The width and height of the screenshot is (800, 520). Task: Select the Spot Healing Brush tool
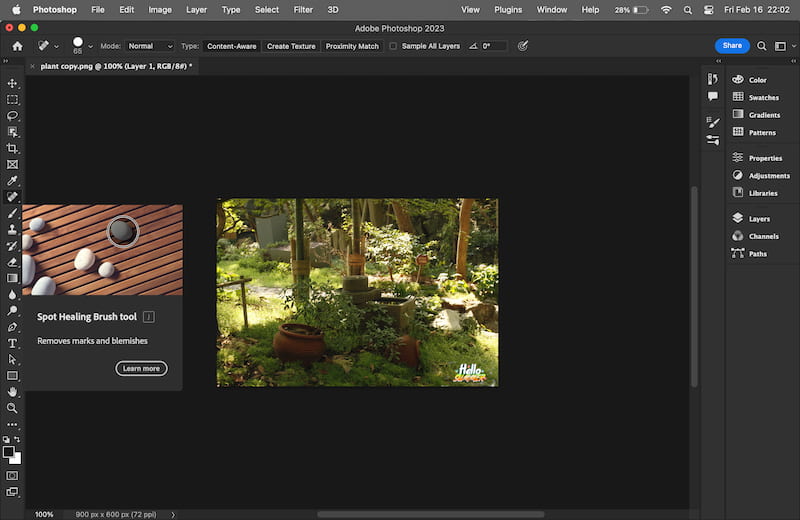pyautogui.click(x=12, y=197)
